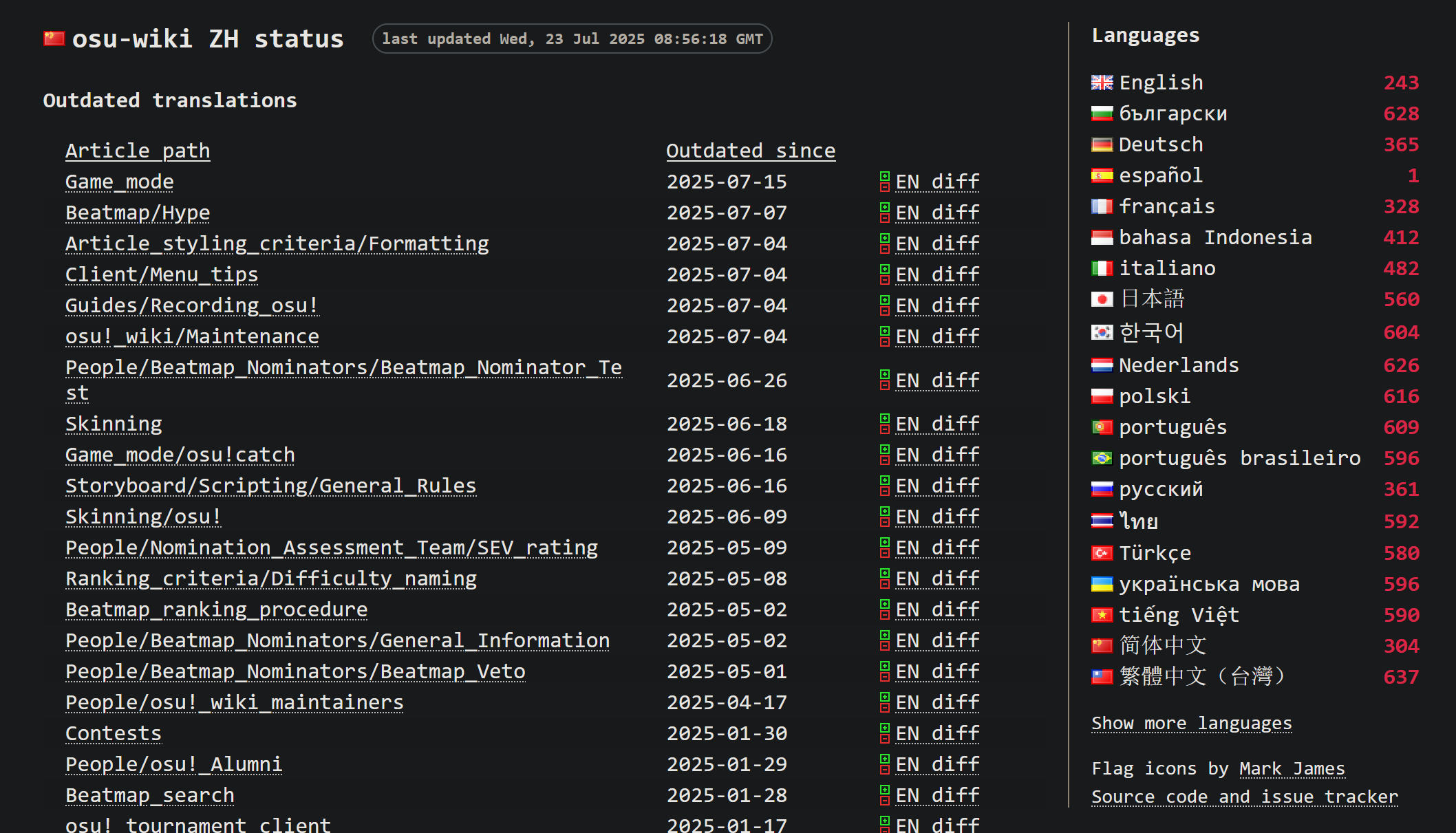Click the português flag icon

click(1102, 427)
